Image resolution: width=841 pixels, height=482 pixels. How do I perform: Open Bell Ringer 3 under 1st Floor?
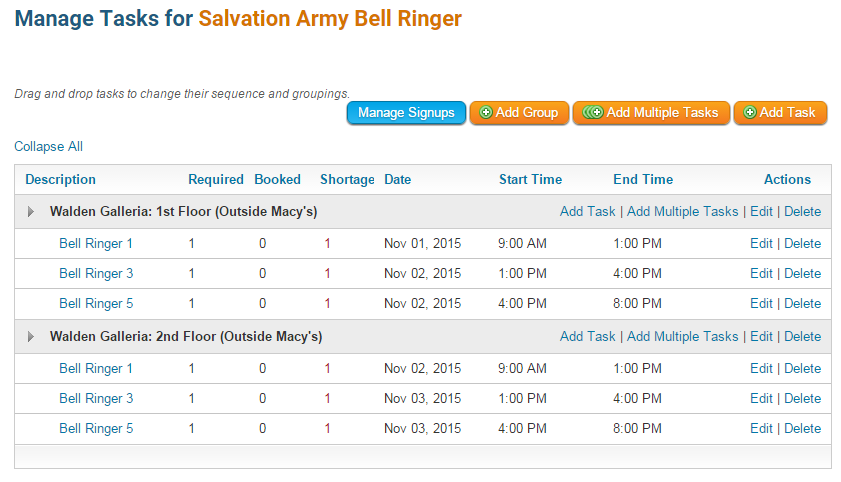click(96, 274)
